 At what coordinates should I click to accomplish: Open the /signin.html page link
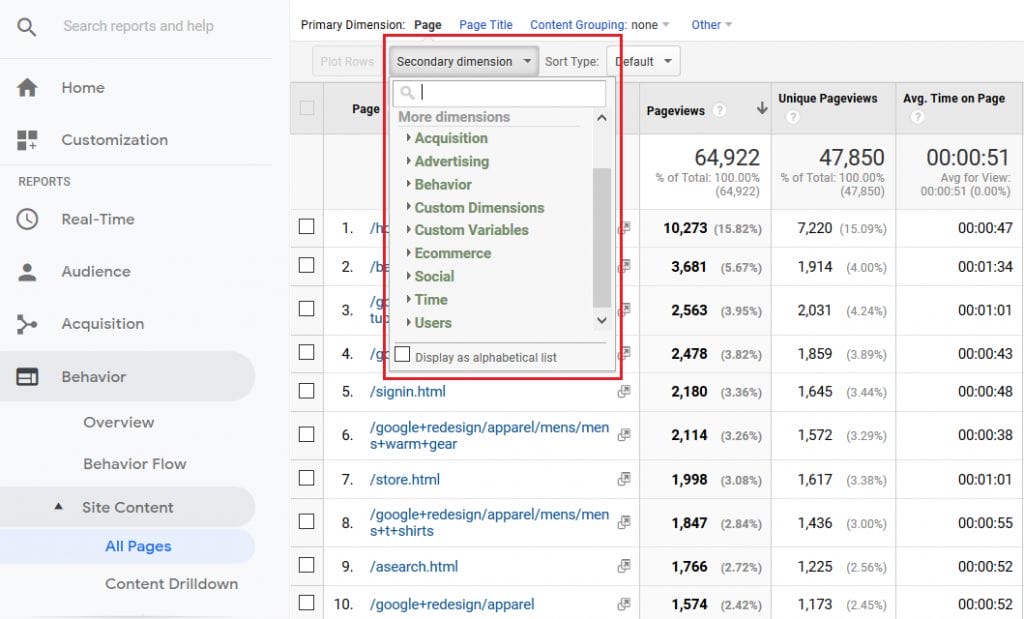pyautogui.click(x=408, y=391)
